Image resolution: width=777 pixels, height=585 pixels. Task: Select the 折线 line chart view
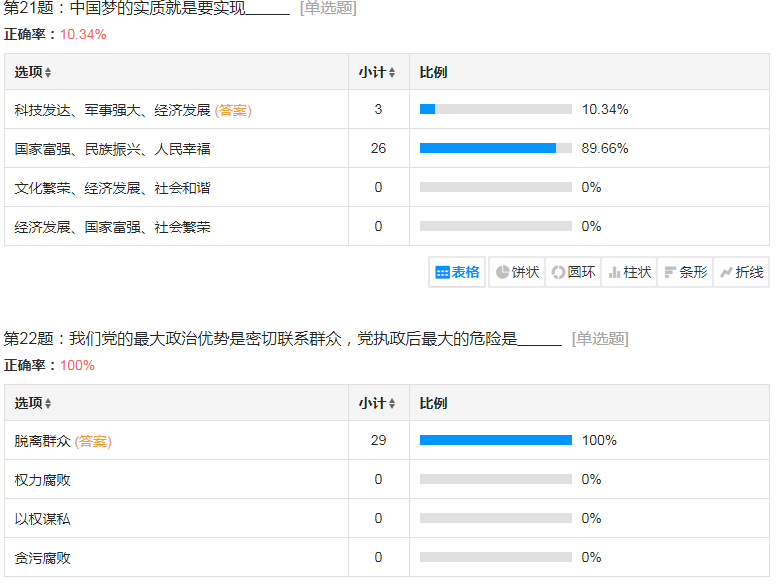(x=741, y=272)
